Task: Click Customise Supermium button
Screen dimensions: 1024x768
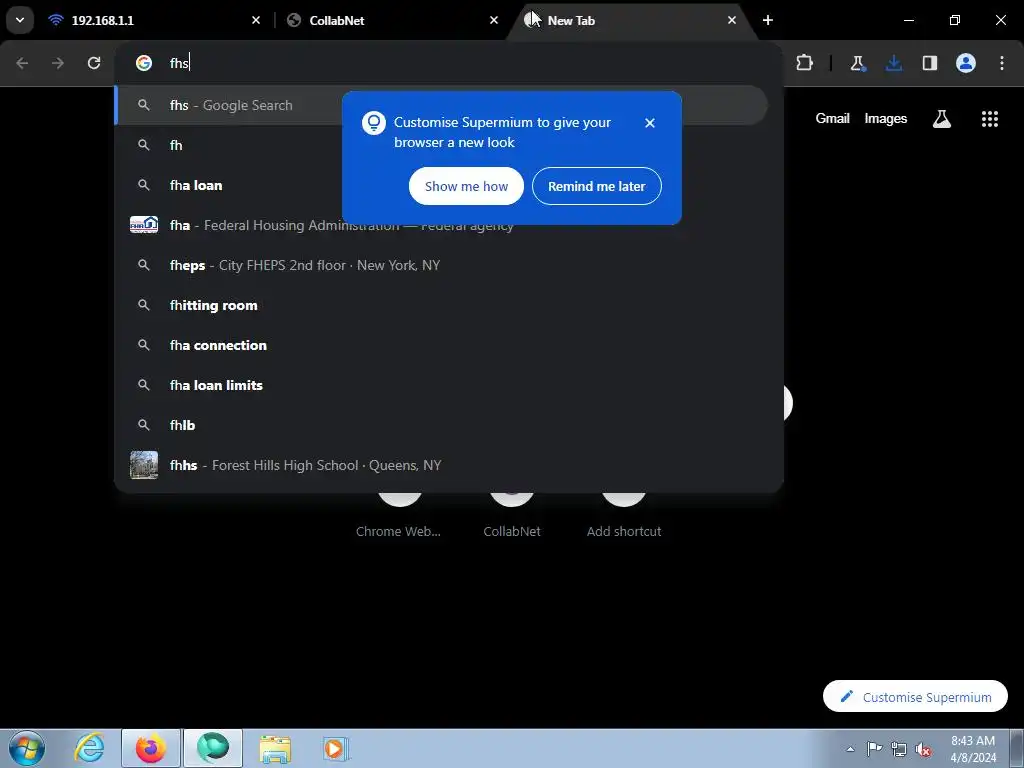Action: 916,697
